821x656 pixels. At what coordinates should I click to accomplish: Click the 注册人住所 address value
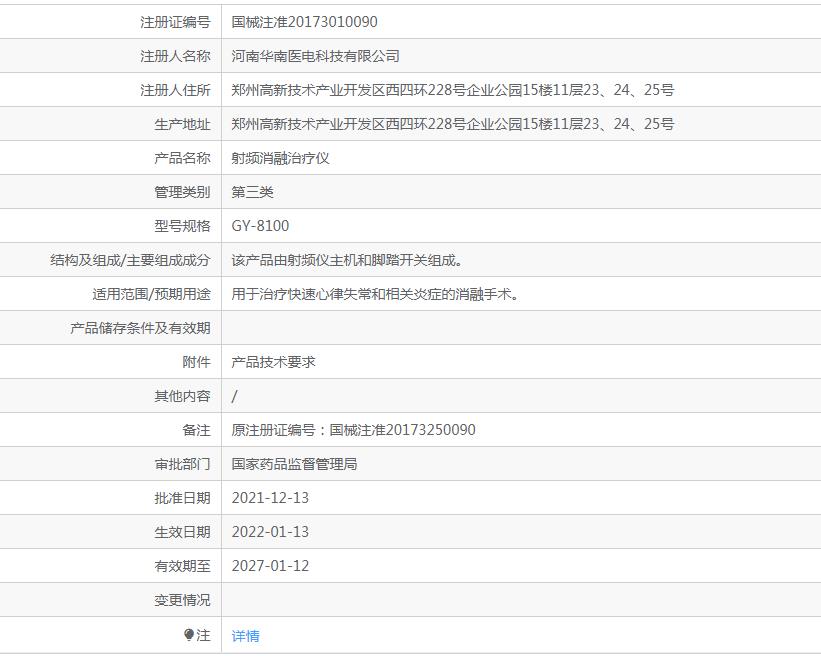(x=452, y=90)
